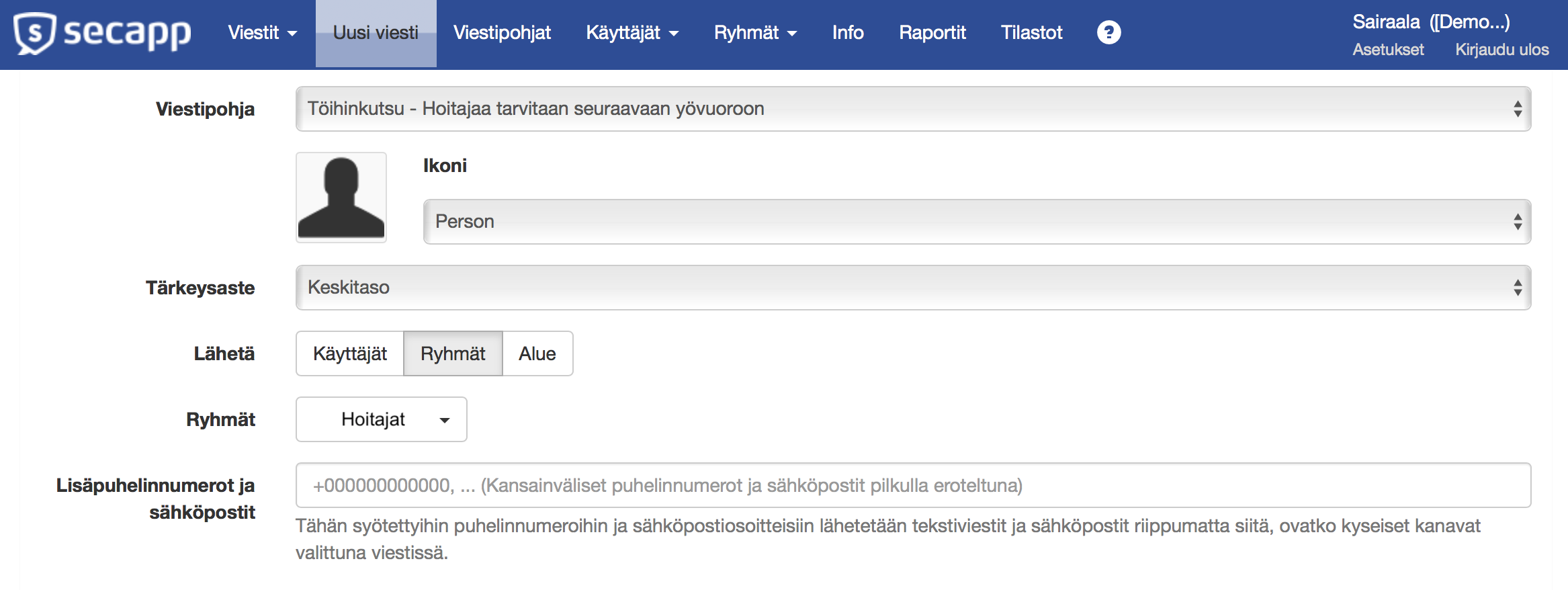This screenshot has width=1568, height=590.
Task: Select the Uusi viesti tab
Action: tap(376, 32)
